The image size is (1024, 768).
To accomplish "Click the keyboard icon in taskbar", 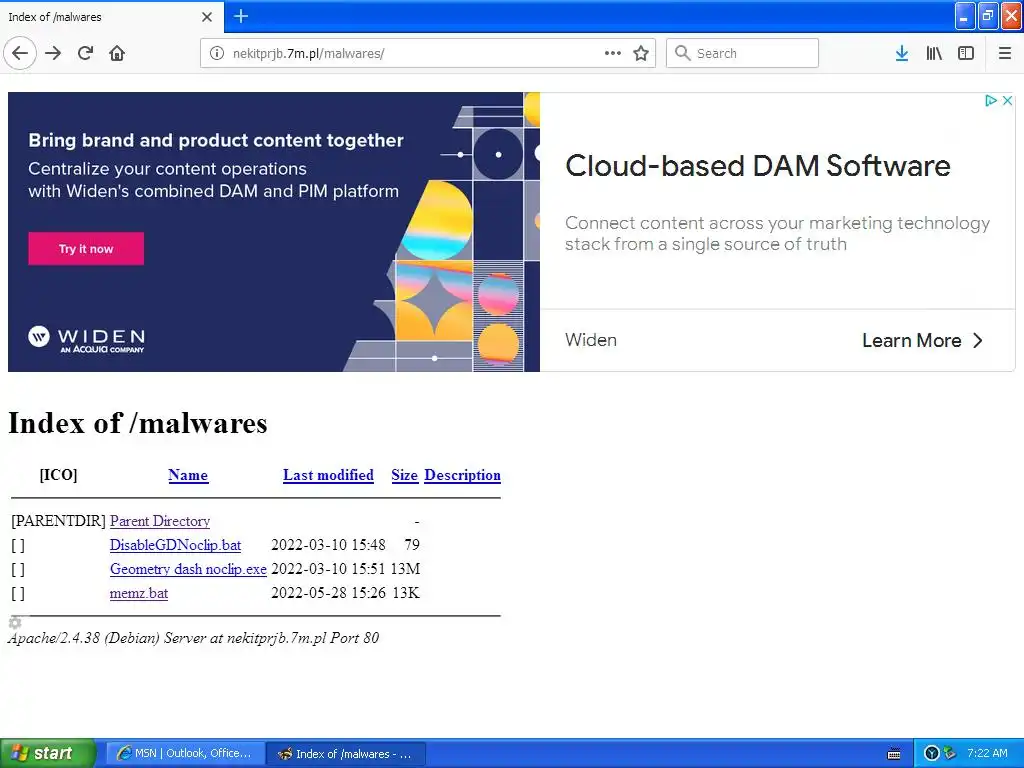I will click(x=894, y=754).
